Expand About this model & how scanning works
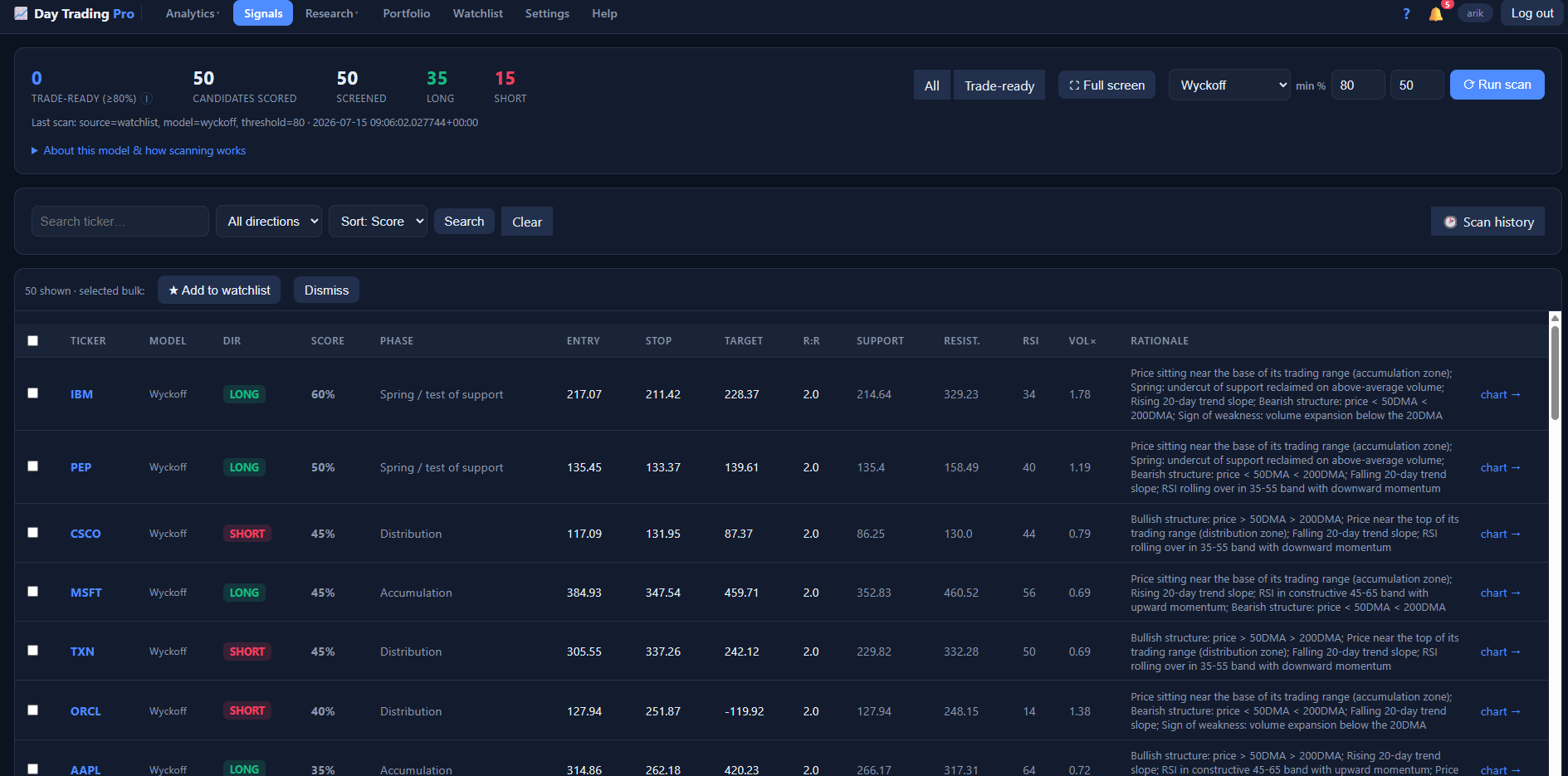The width and height of the screenshot is (1568, 776). click(139, 150)
